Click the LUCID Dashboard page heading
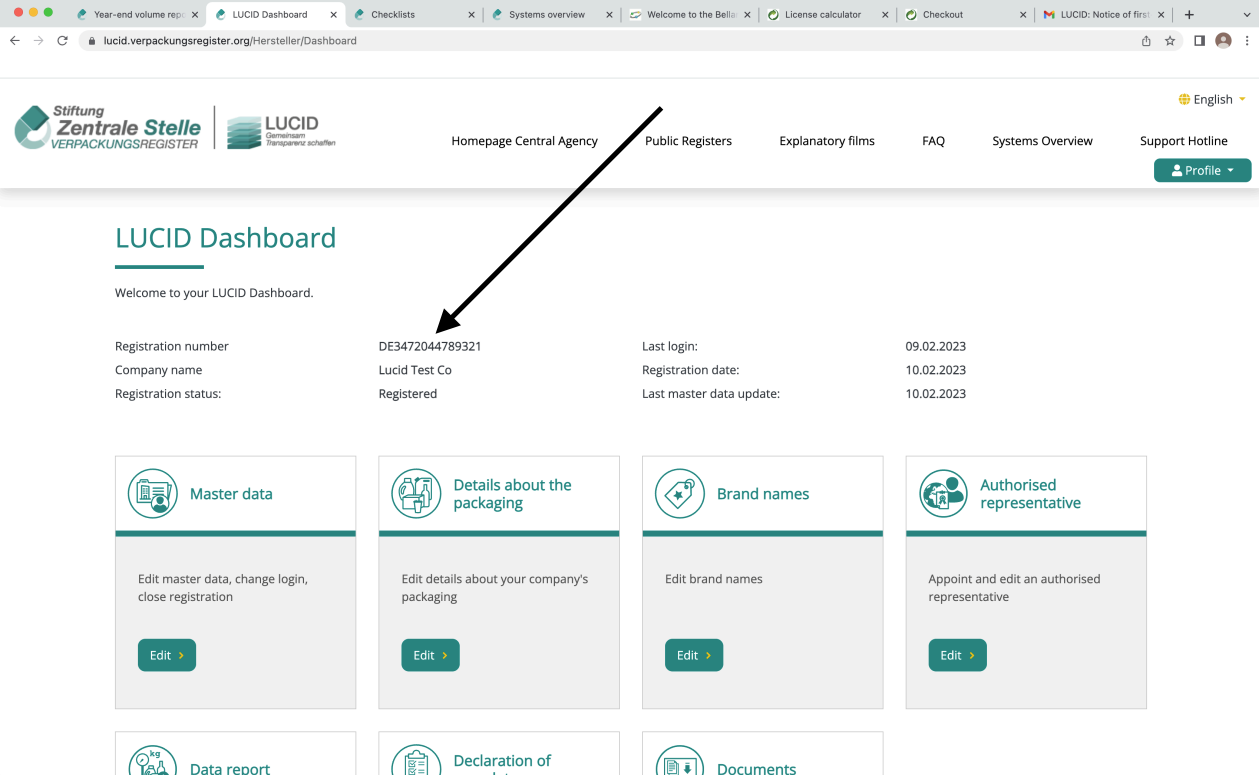The height and width of the screenshot is (775, 1259). point(226,238)
